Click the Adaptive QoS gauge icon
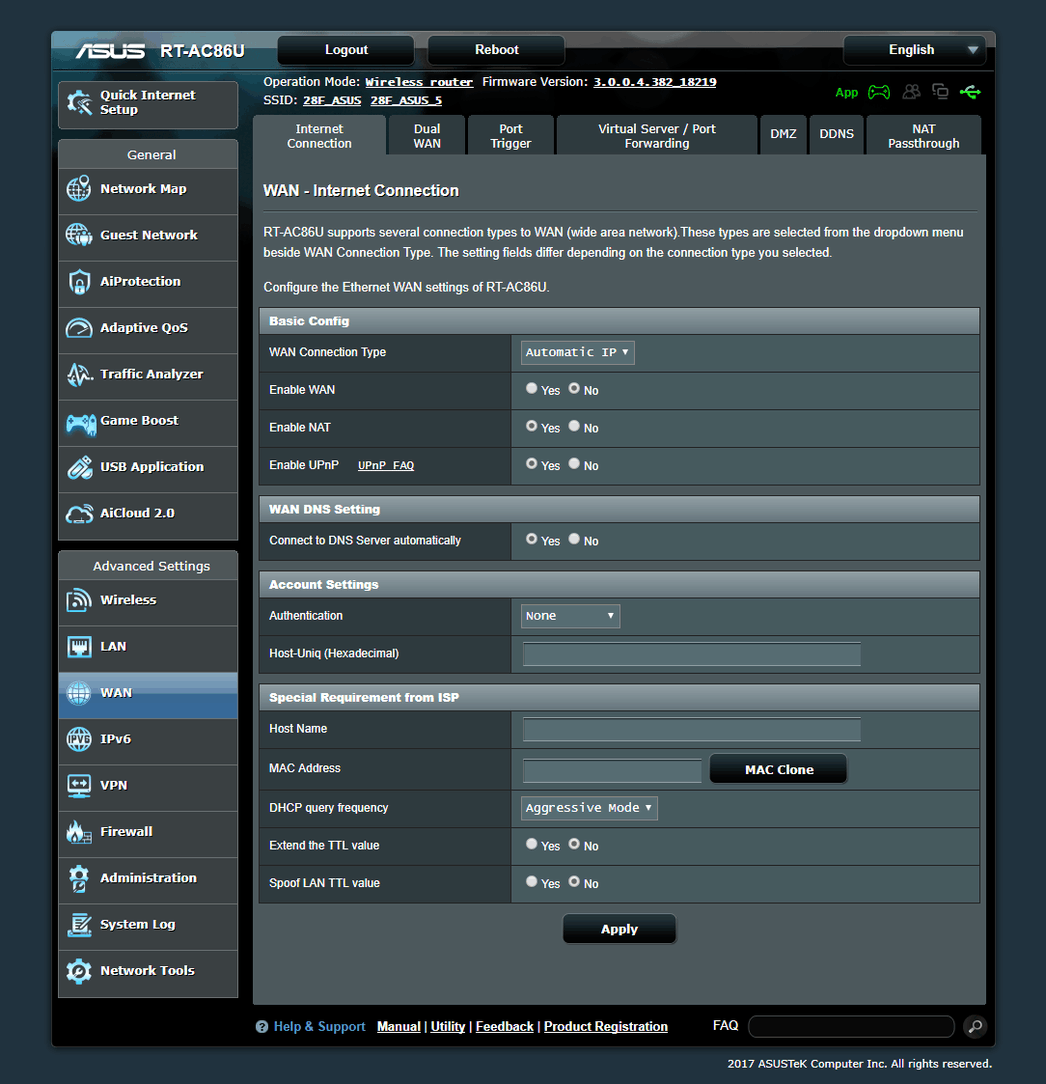Image resolution: width=1046 pixels, height=1084 pixels. tap(79, 328)
